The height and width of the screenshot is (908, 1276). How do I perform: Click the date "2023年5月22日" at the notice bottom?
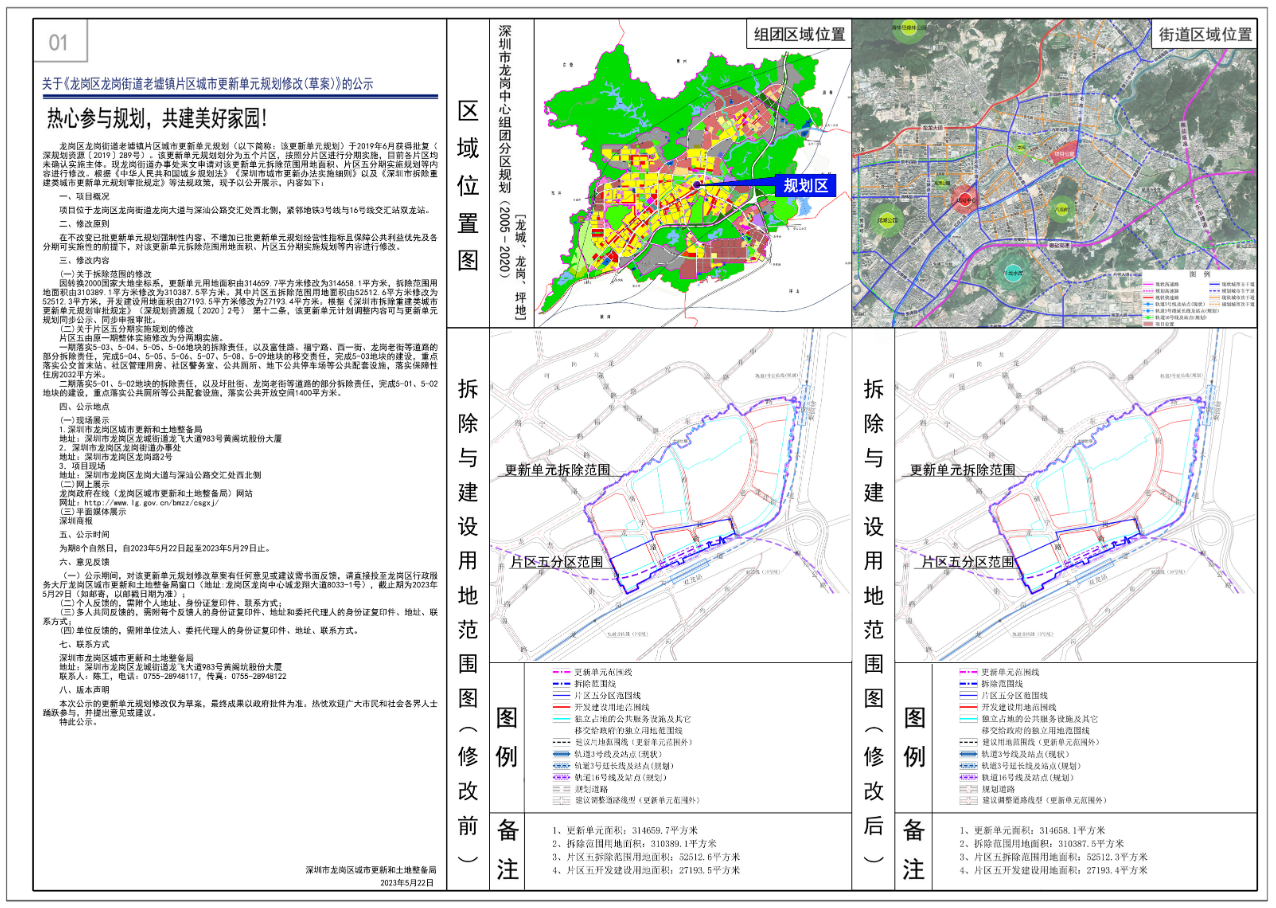click(x=407, y=884)
